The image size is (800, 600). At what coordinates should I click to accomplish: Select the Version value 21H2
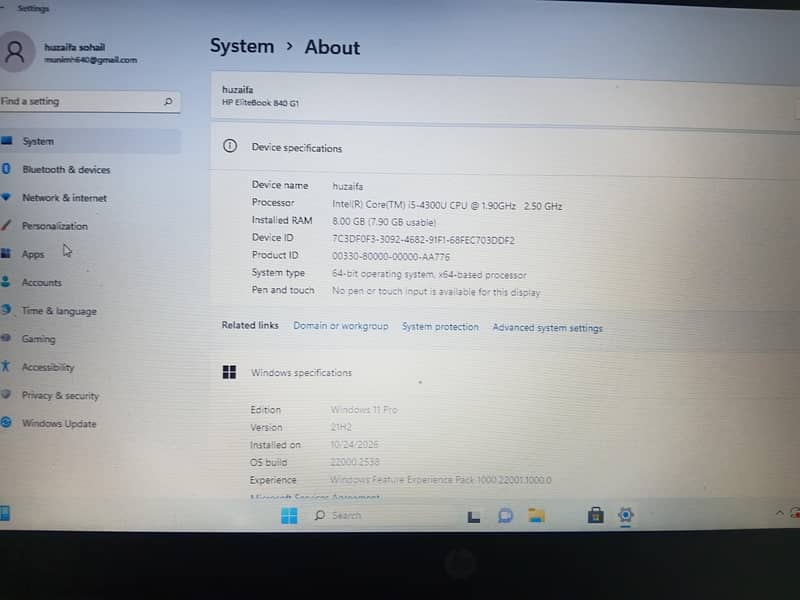(x=341, y=427)
